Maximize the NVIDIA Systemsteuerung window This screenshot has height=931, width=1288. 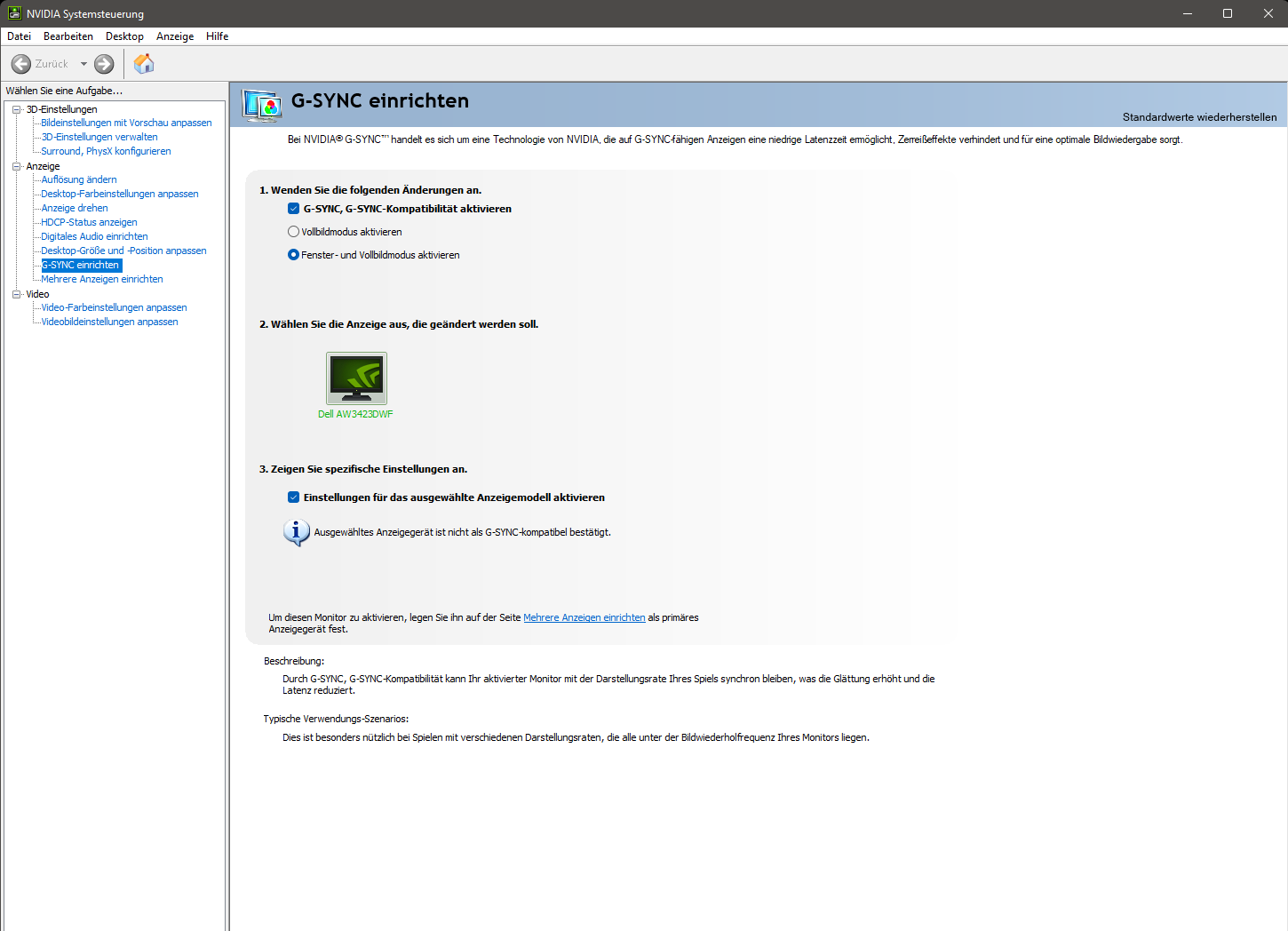pos(1228,13)
